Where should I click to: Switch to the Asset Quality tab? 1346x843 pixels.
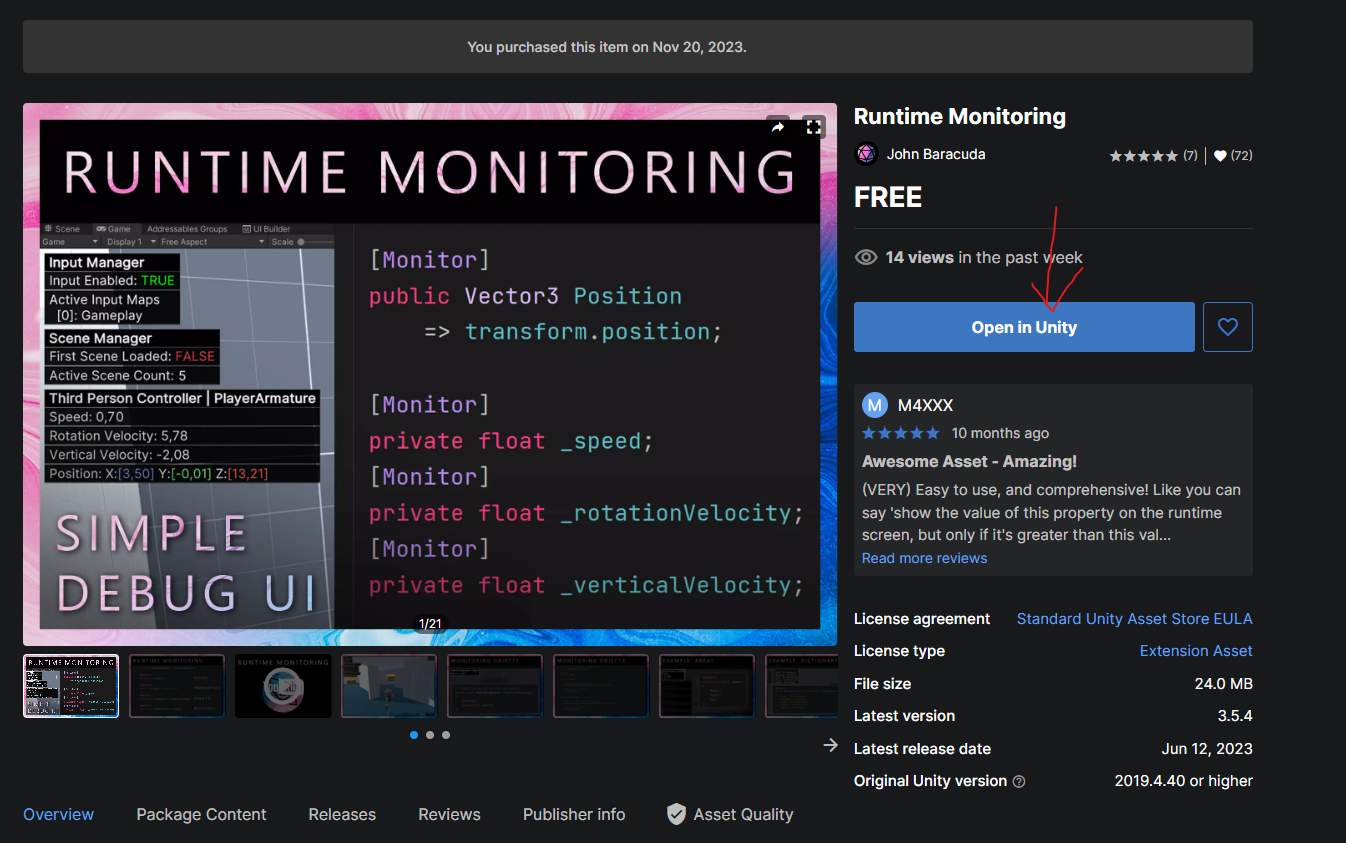pos(730,814)
